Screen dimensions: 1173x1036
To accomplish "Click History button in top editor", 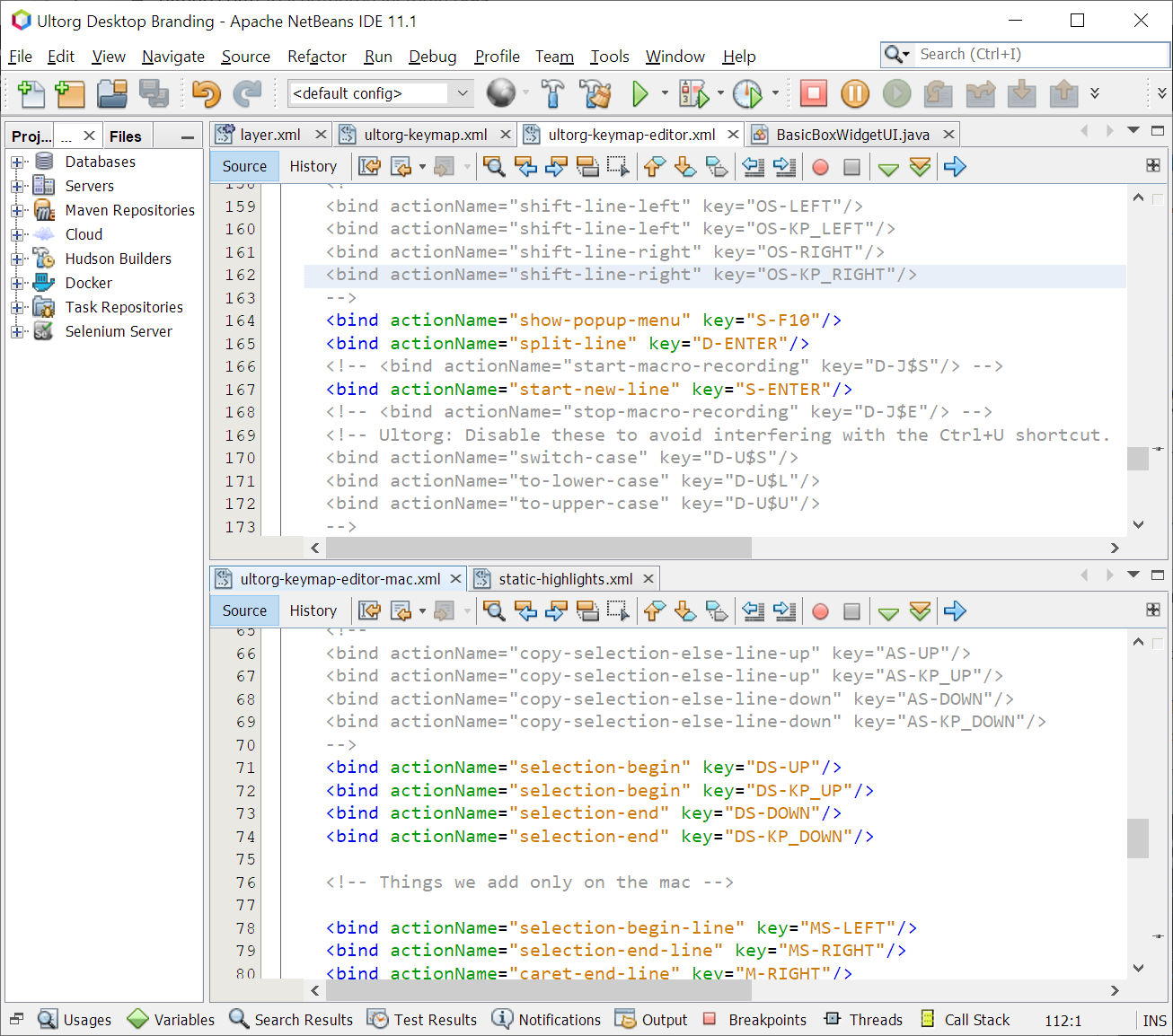I will pyautogui.click(x=313, y=166).
